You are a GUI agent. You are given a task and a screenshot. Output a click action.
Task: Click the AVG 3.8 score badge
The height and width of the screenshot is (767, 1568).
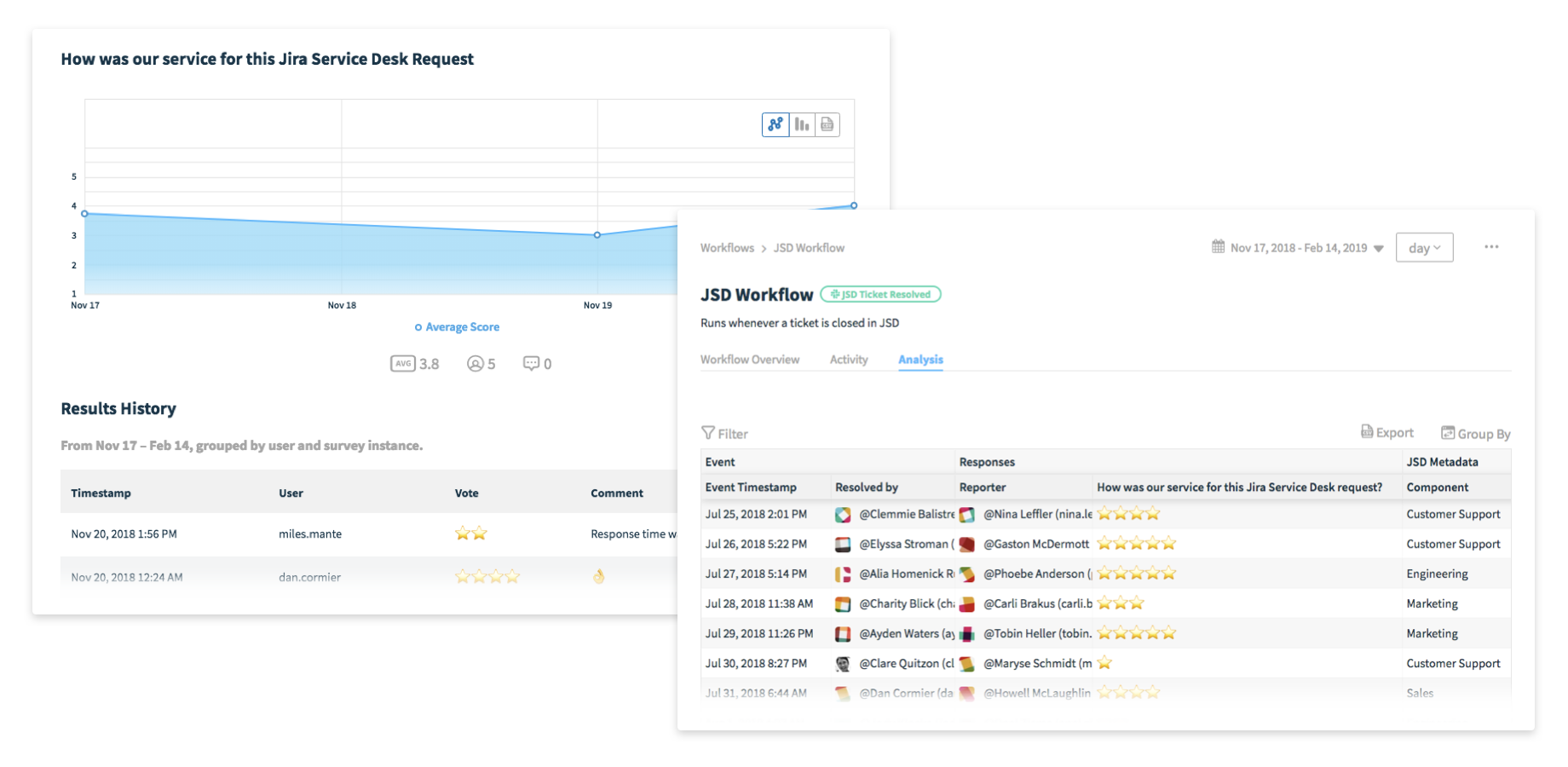[414, 364]
